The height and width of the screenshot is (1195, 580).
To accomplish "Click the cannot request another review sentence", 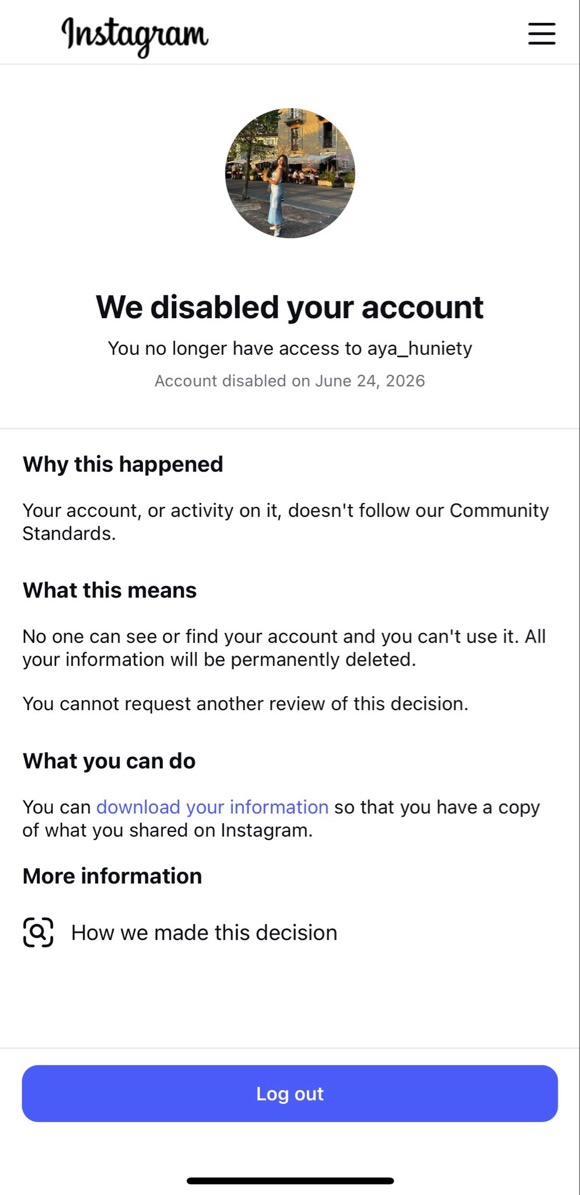I will [245, 704].
